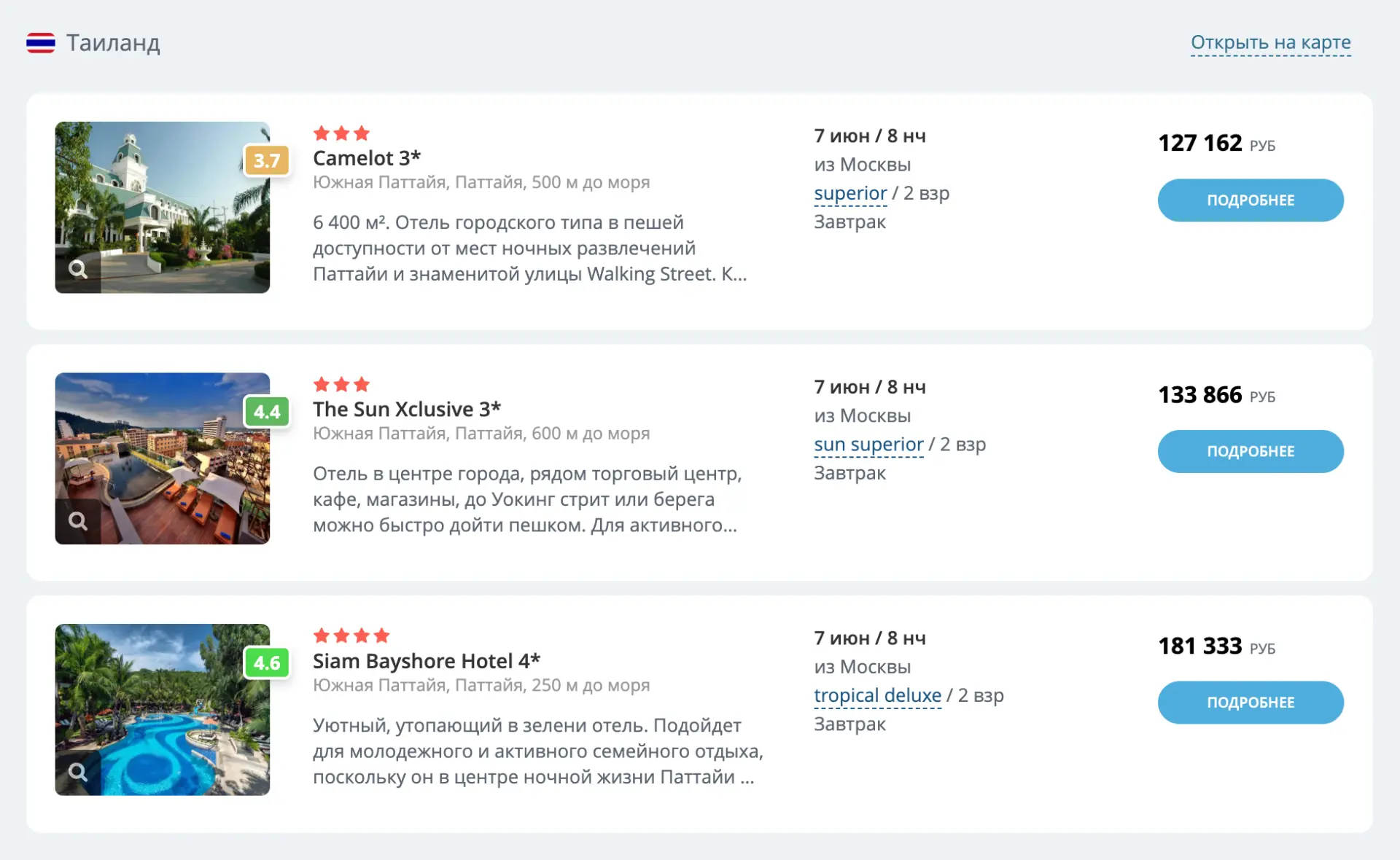Click the price 127 162 руб
1400x860 pixels.
[1216, 143]
